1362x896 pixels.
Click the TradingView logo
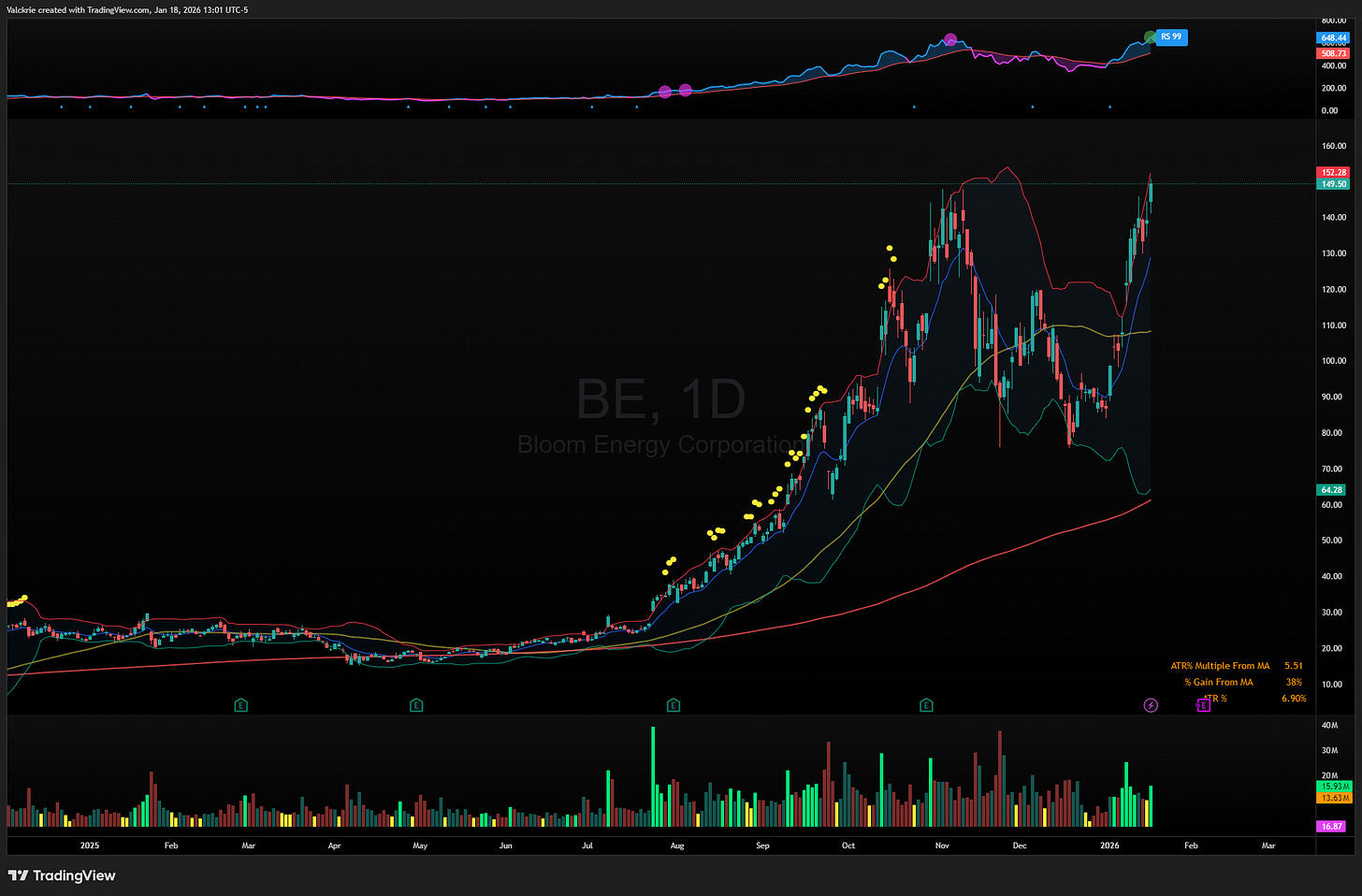click(x=62, y=875)
